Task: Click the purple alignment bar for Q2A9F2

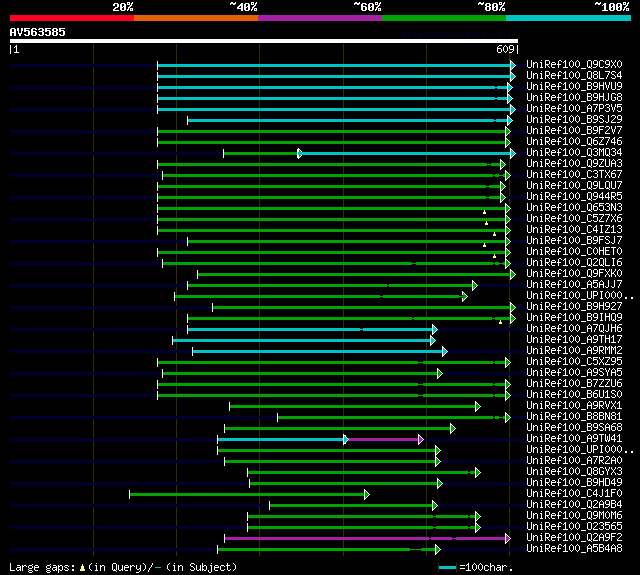Action: (365, 538)
